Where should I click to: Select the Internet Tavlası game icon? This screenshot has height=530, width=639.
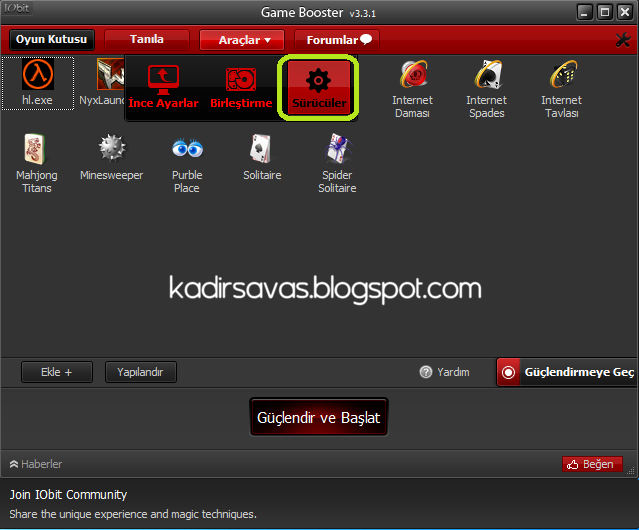tap(562, 89)
